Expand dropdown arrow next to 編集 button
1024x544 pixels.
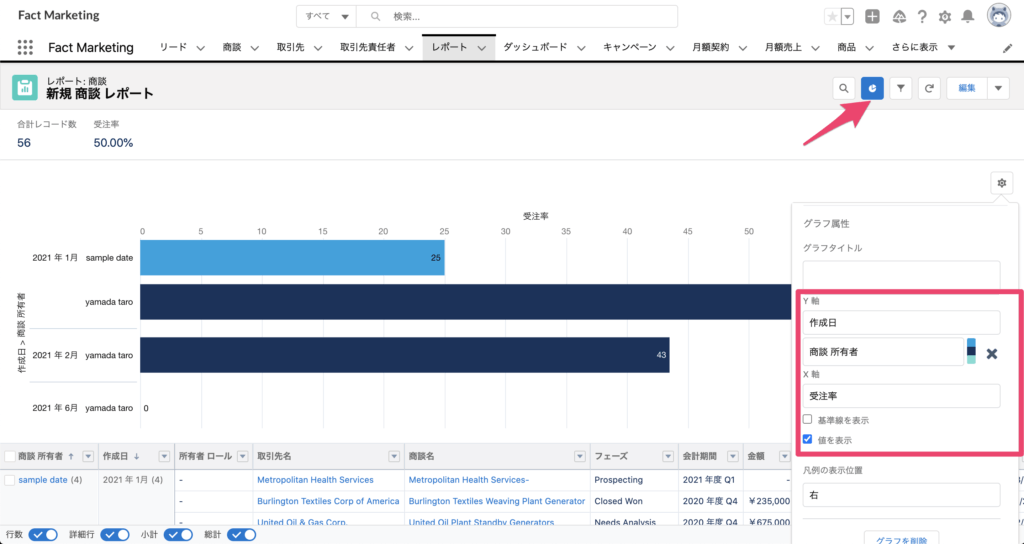point(998,89)
